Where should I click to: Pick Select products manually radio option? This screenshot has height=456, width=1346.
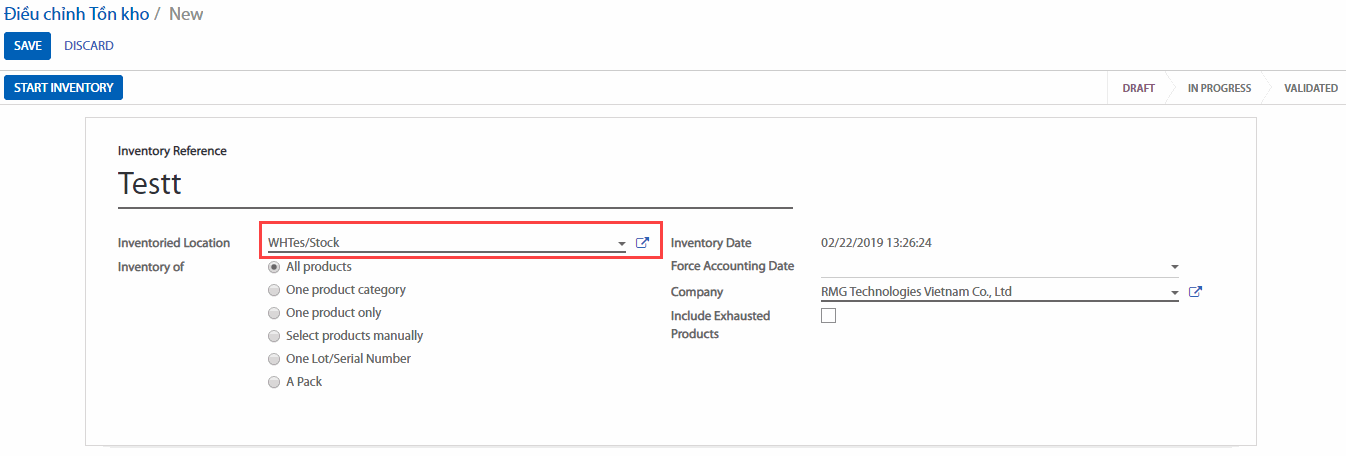tap(274, 336)
